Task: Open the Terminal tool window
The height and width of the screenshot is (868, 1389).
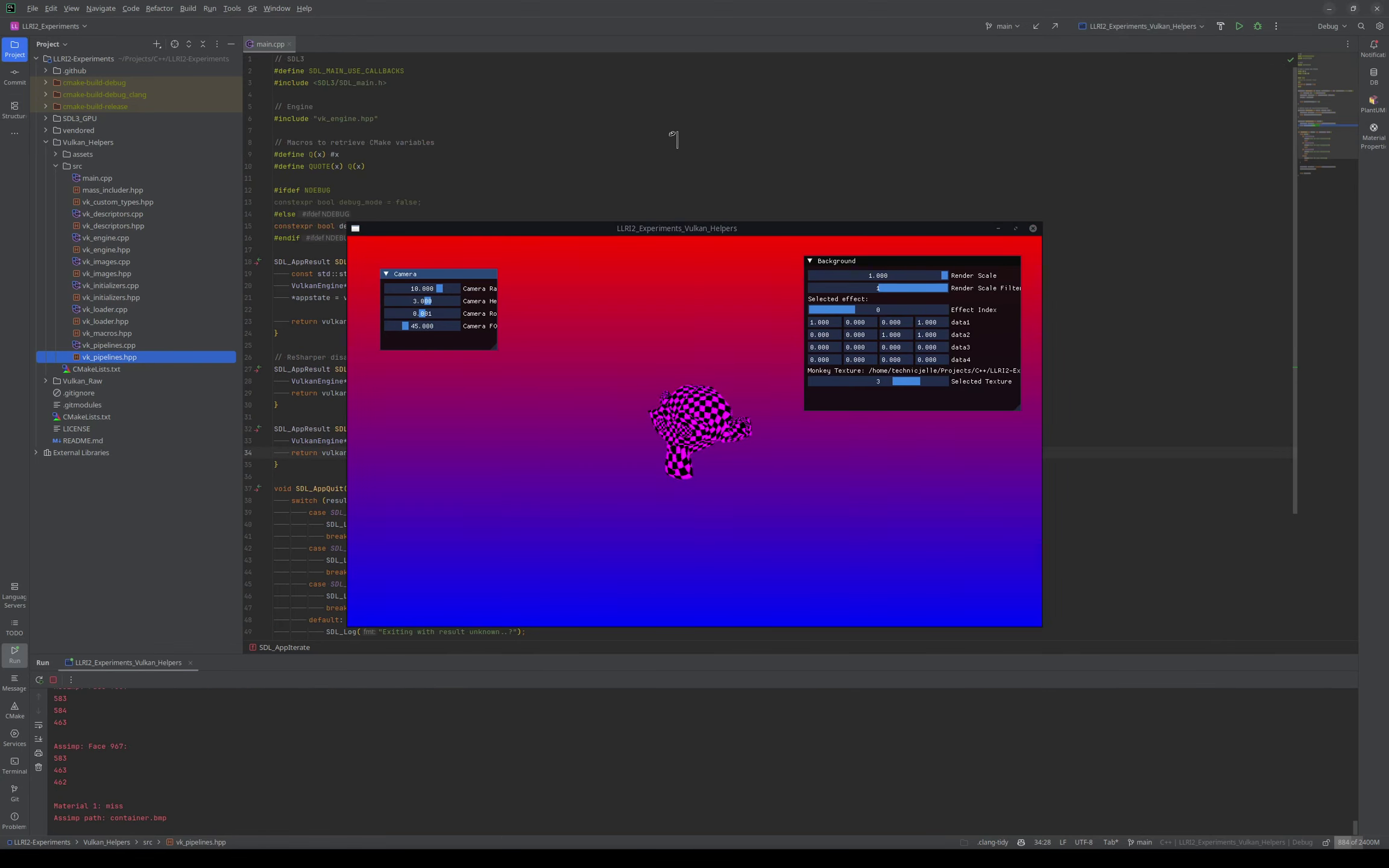Action: [14, 765]
